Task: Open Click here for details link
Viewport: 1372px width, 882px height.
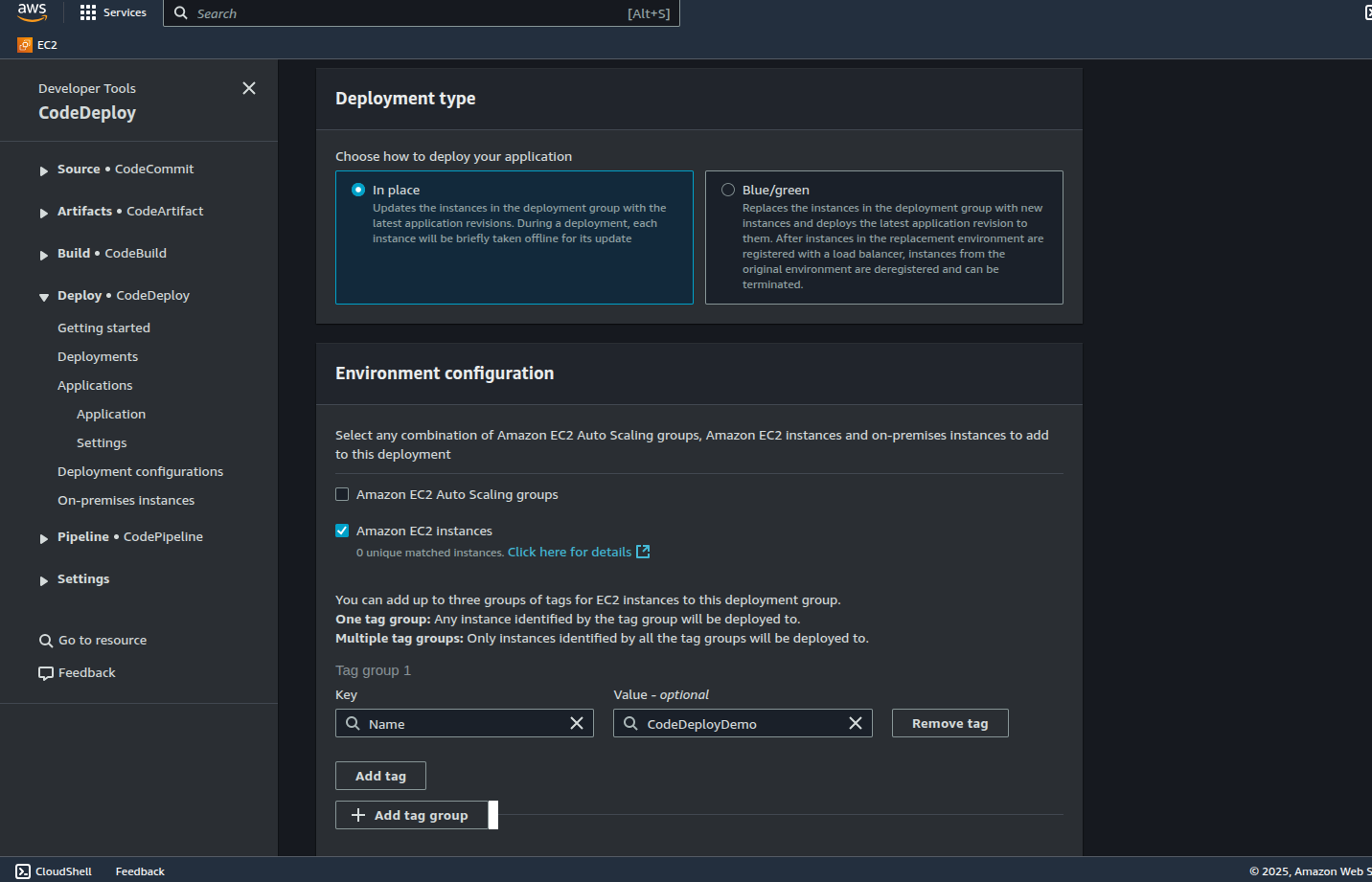Action: click(x=569, y=552)
